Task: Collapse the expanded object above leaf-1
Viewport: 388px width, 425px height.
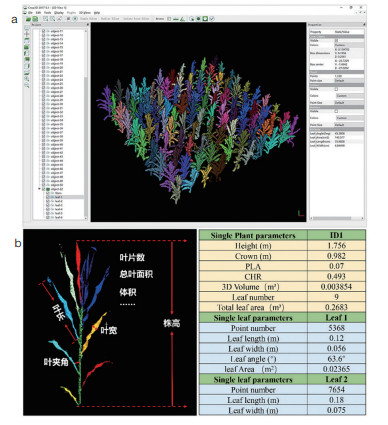Action: pyautogui.click(x=40, y=189)
